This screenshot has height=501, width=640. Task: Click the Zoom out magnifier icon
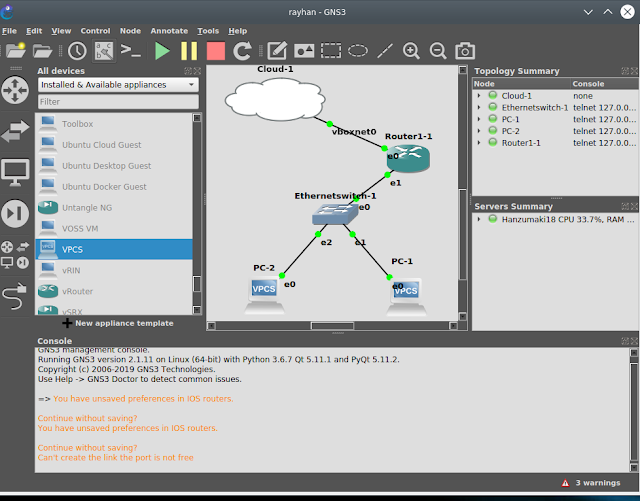tap(438, 51)
